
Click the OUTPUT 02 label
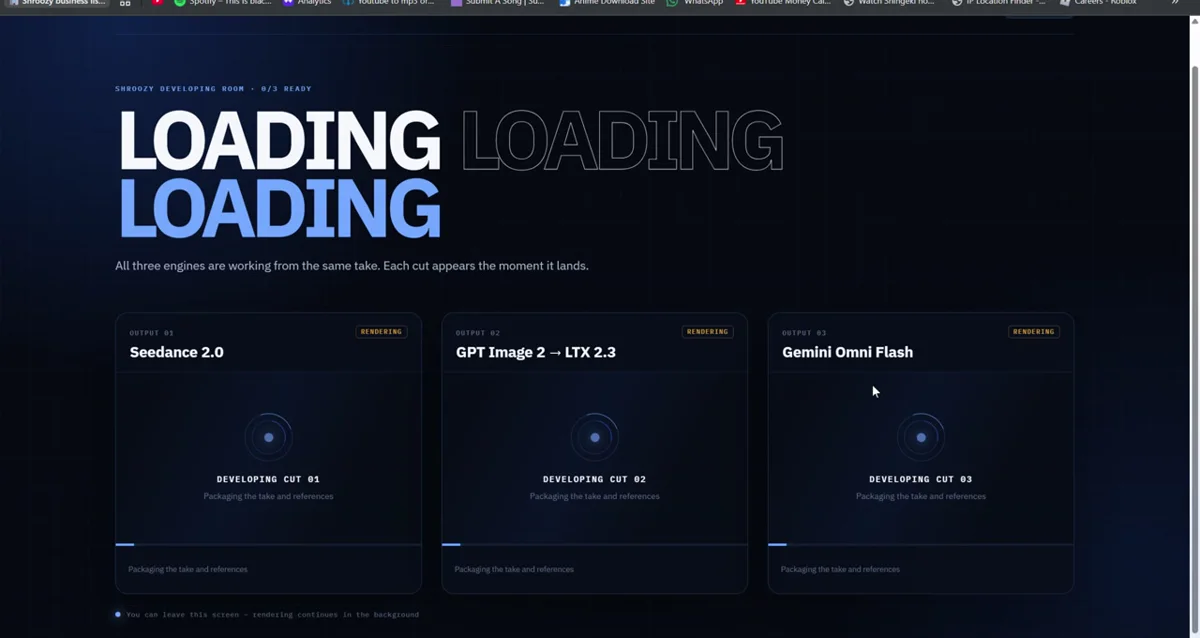[477, 333]
